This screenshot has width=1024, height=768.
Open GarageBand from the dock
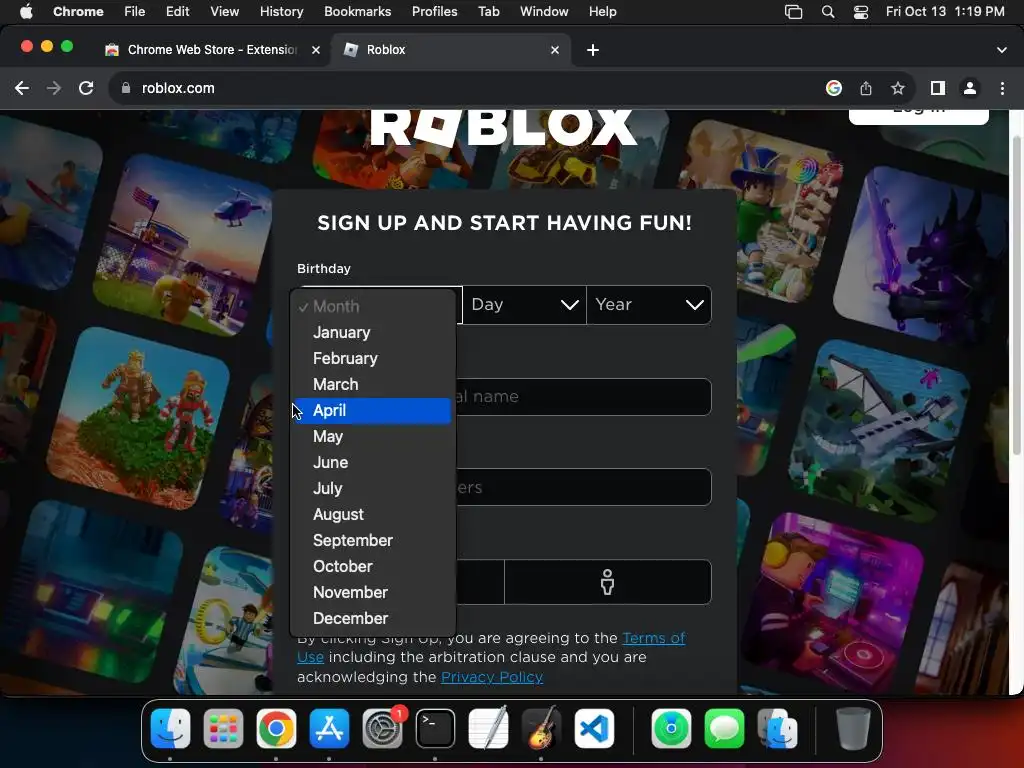(x=541, y=728)
